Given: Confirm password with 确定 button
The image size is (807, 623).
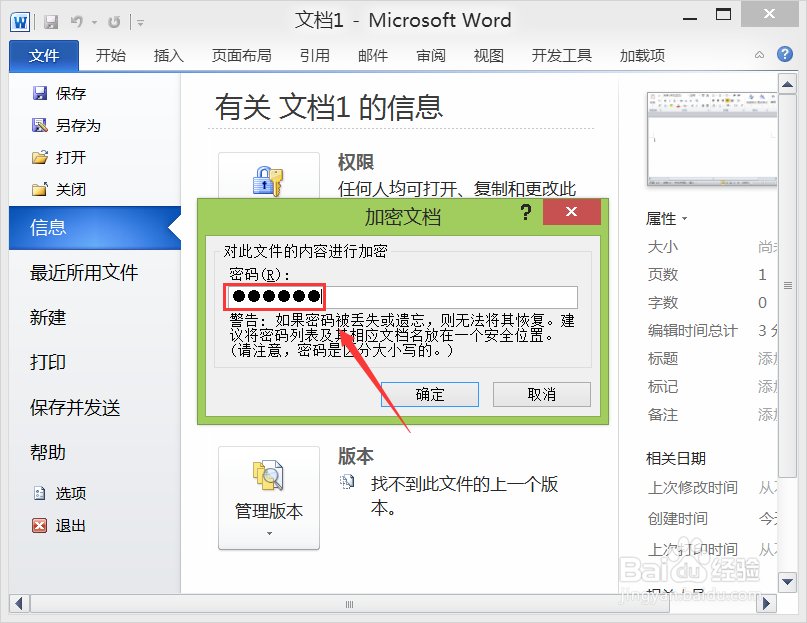Looking at the screenshot, I should [x=430, y=394].
